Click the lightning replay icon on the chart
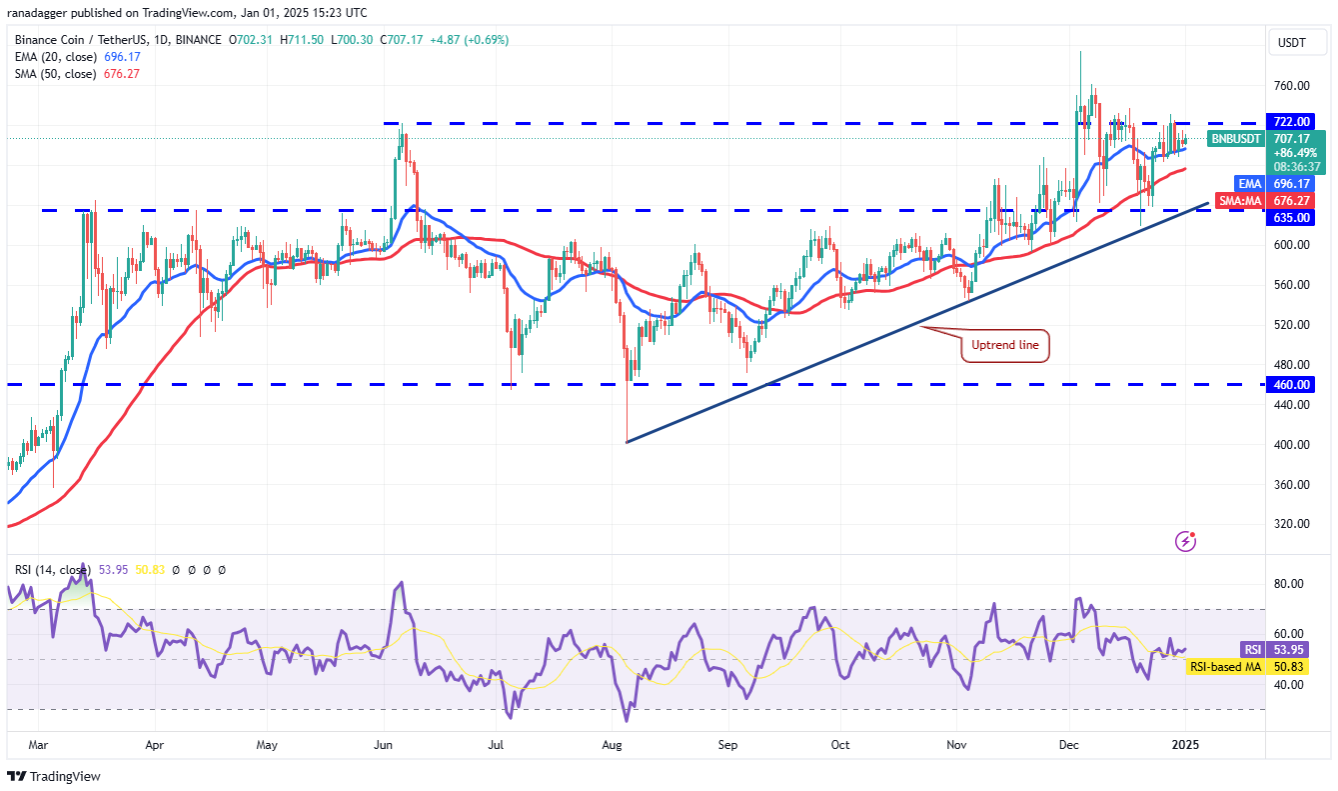 [x=1186, y=541]
